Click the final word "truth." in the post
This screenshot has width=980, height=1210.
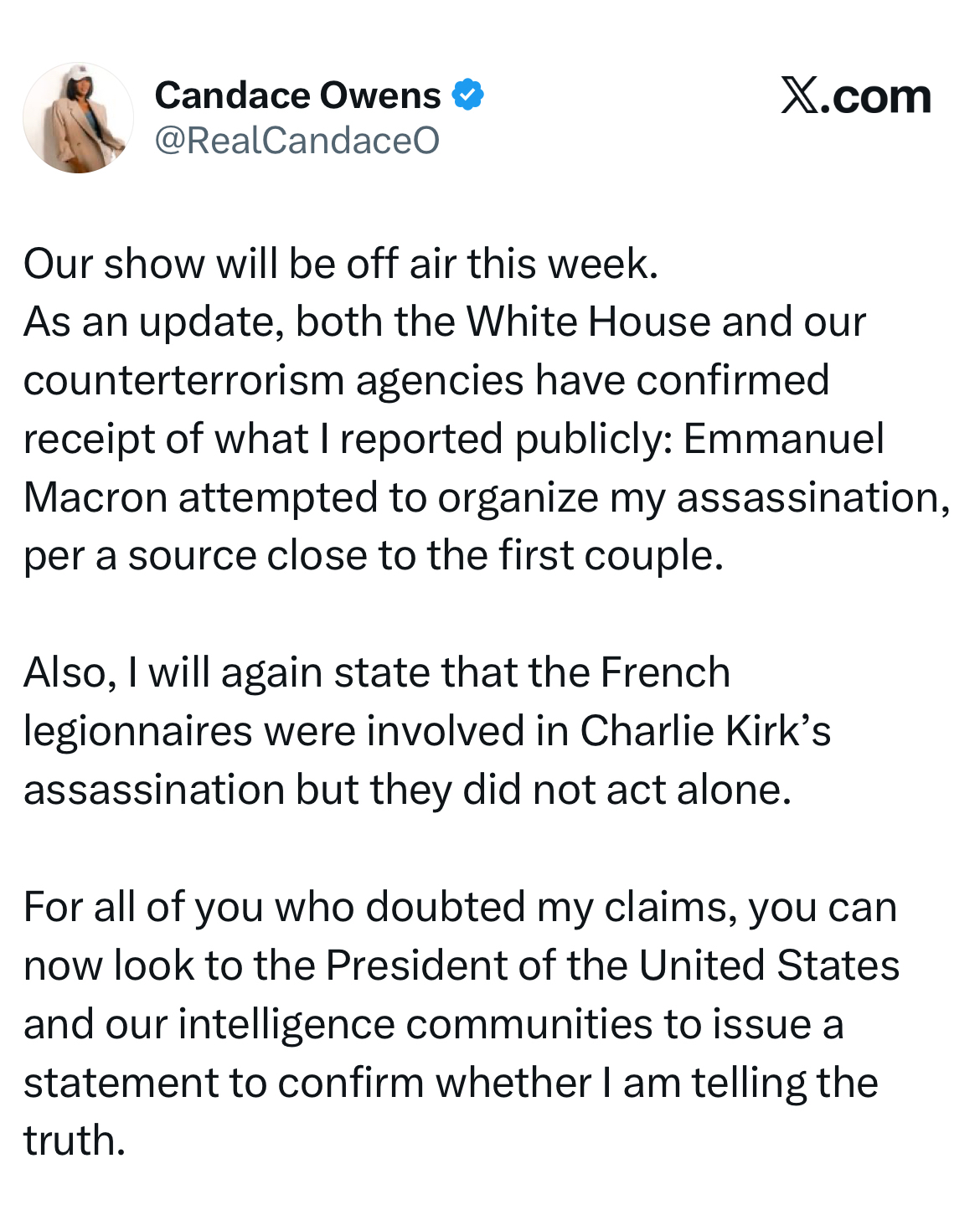[x=75, y=1140]
